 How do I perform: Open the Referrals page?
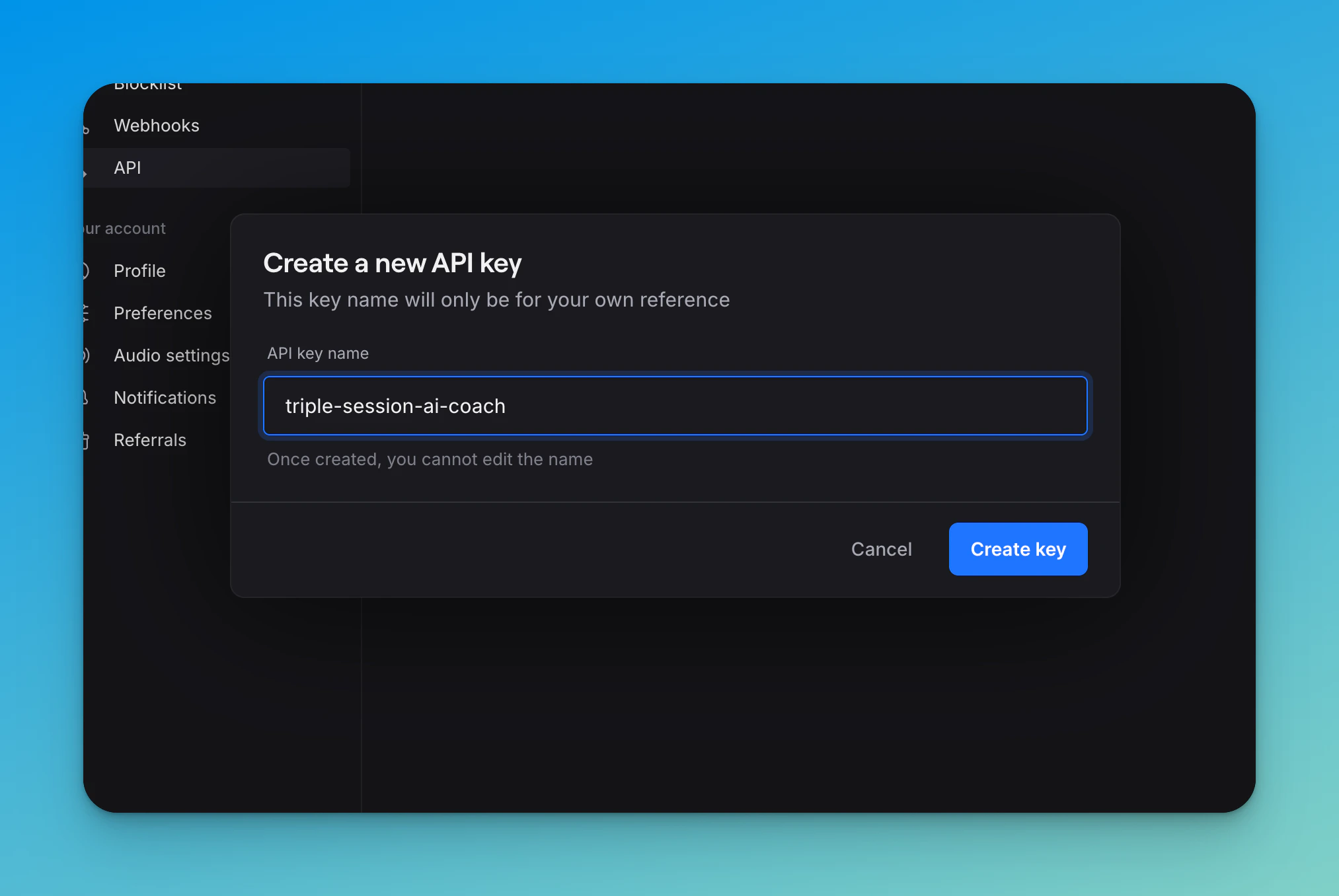(150, 440)
